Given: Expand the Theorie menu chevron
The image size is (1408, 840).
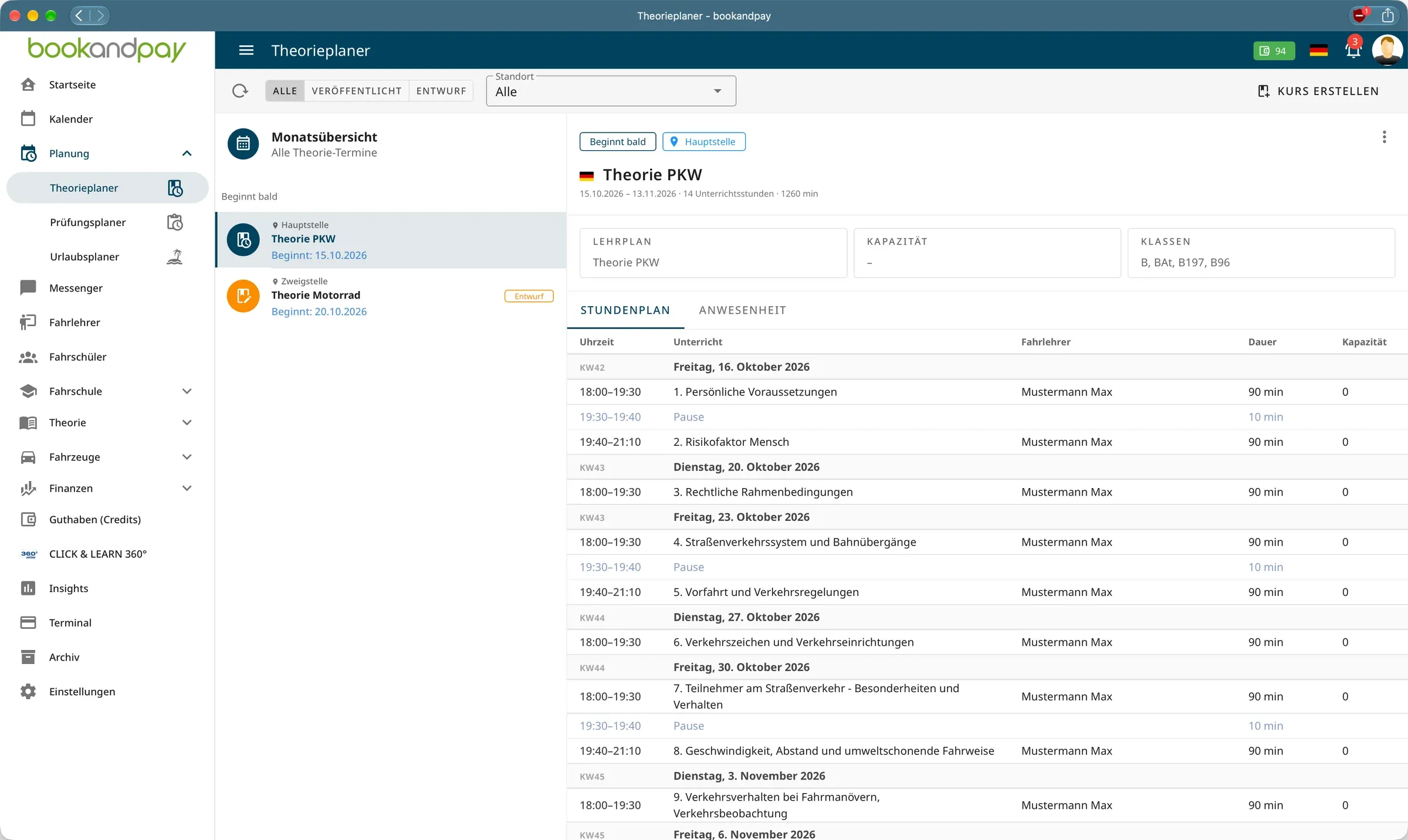Looking at the screenshot, I should pyautogui.click(x=187, y=423).
